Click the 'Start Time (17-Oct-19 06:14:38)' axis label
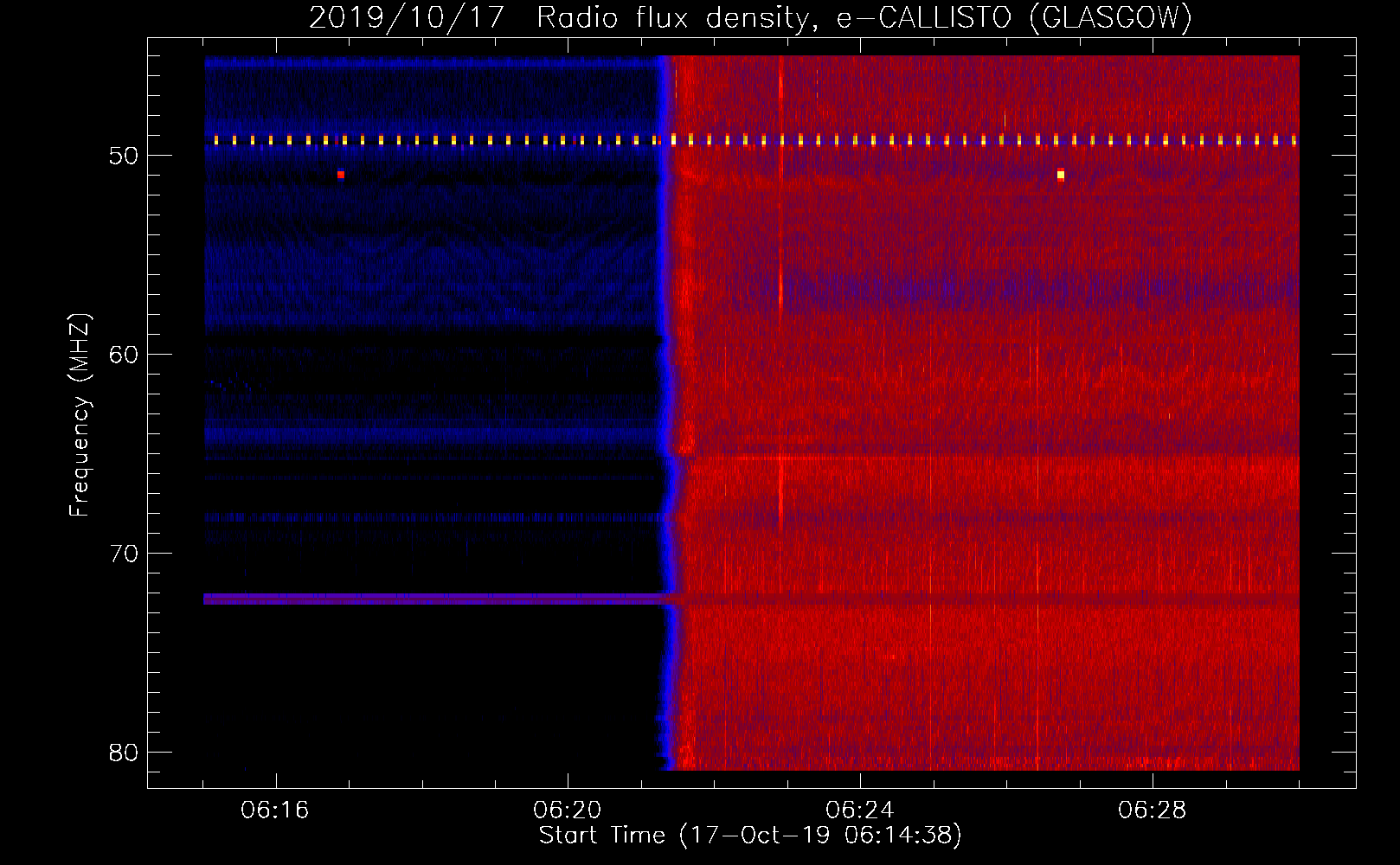This screenshot has height=865, width=1400. click(750, 836)
